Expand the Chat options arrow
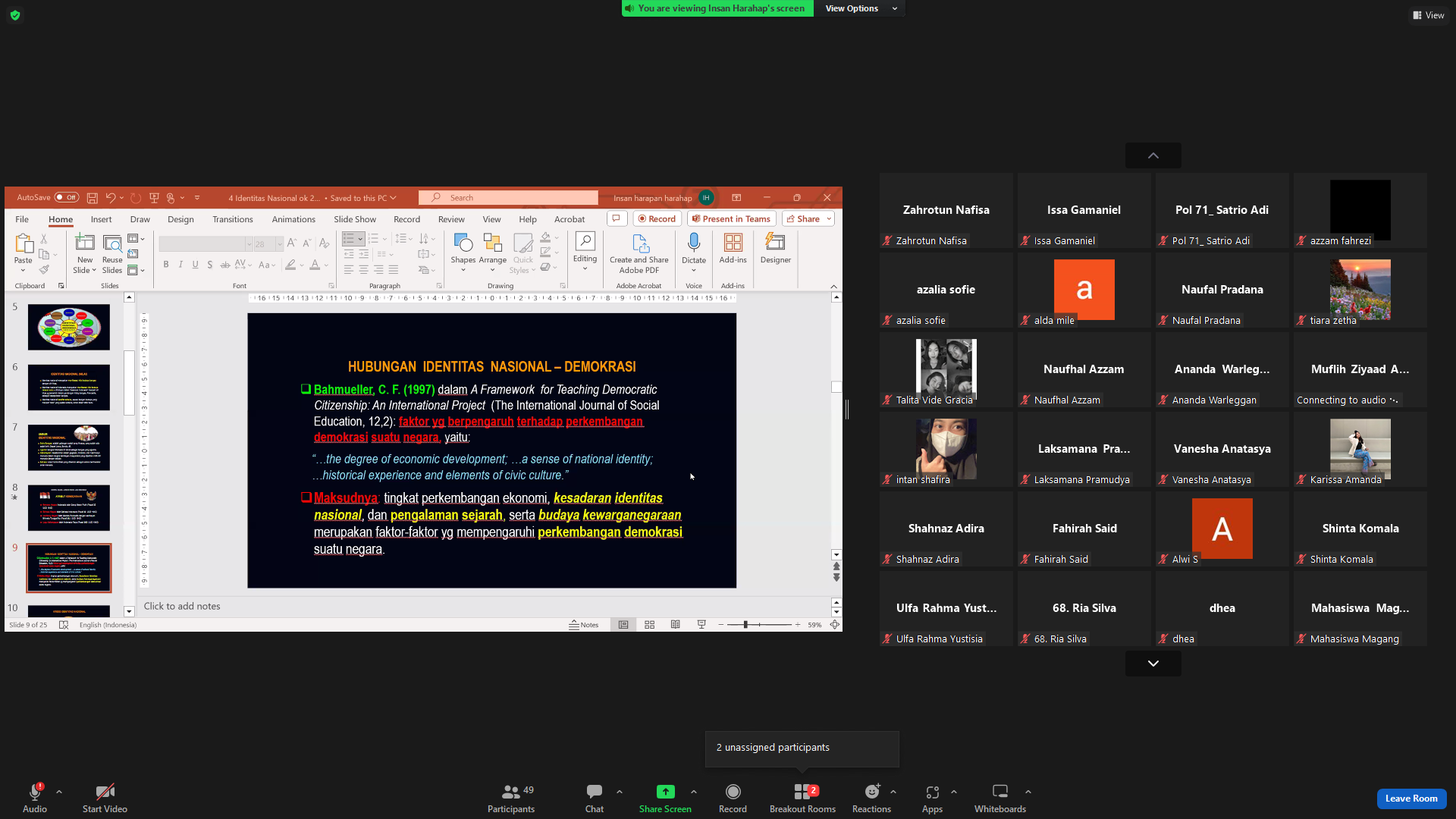The height and width of the screenshot is (819, 1456). pyautogui.click(x=620, y=792)
